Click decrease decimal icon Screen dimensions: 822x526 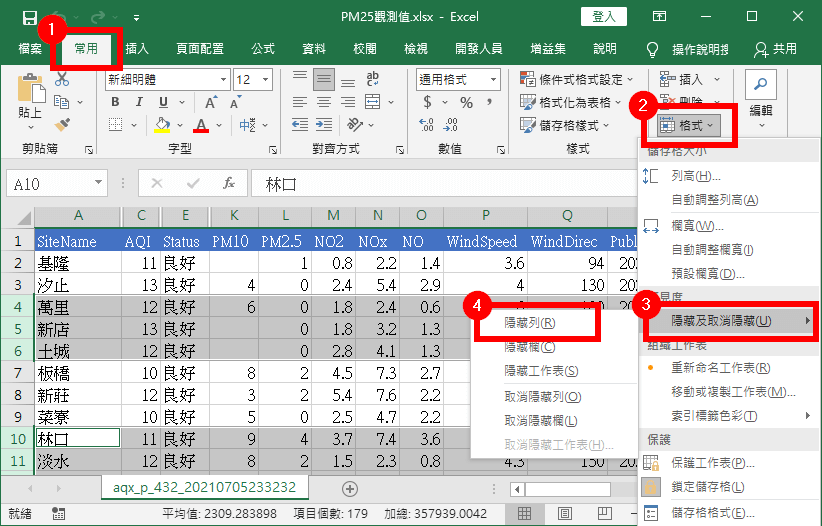[x=451, y=125]
